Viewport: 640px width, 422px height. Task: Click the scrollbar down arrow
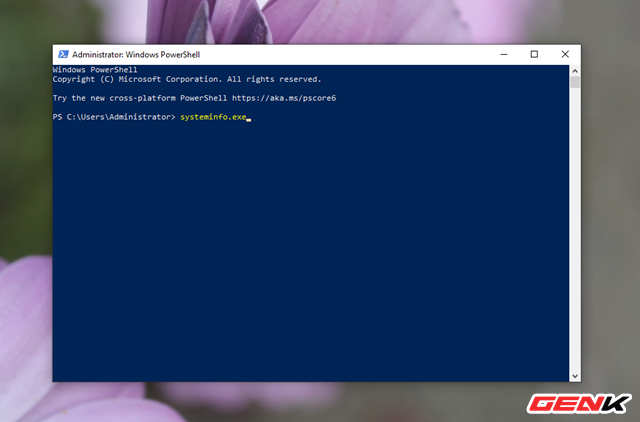pyautogui.click(x=575, y=376)
